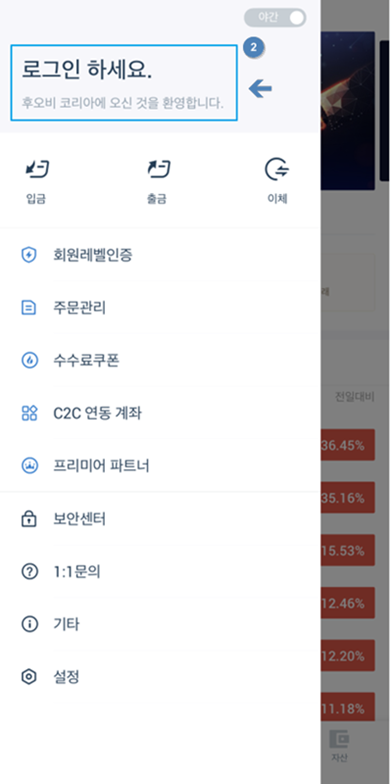
Task: Click the document icon for 주문관리
Action: (29, 308)
